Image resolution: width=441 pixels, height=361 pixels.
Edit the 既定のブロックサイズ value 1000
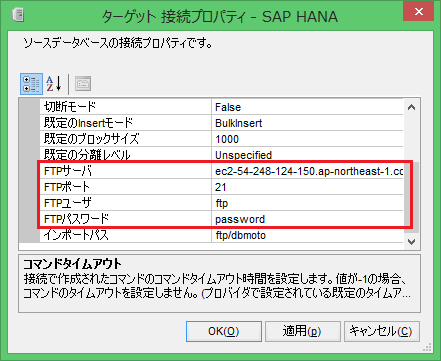(x=307, y=139)
